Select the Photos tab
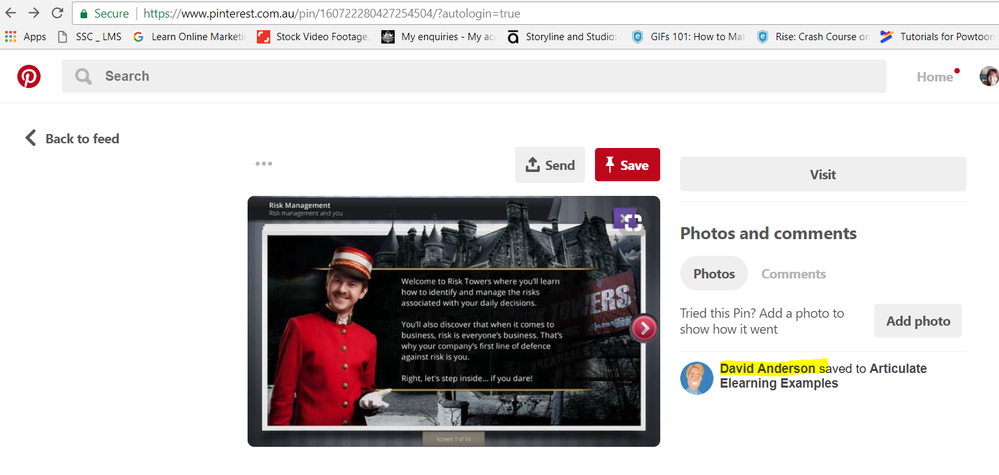The image size is (999, 475). pos(714,274)
